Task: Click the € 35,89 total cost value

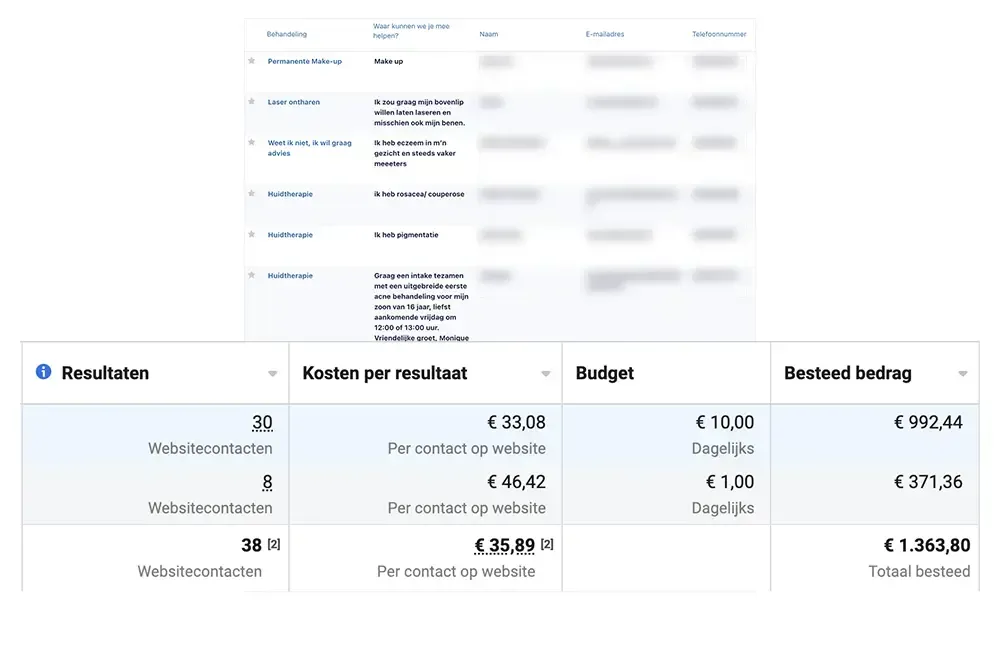Action: pos(504,546)
